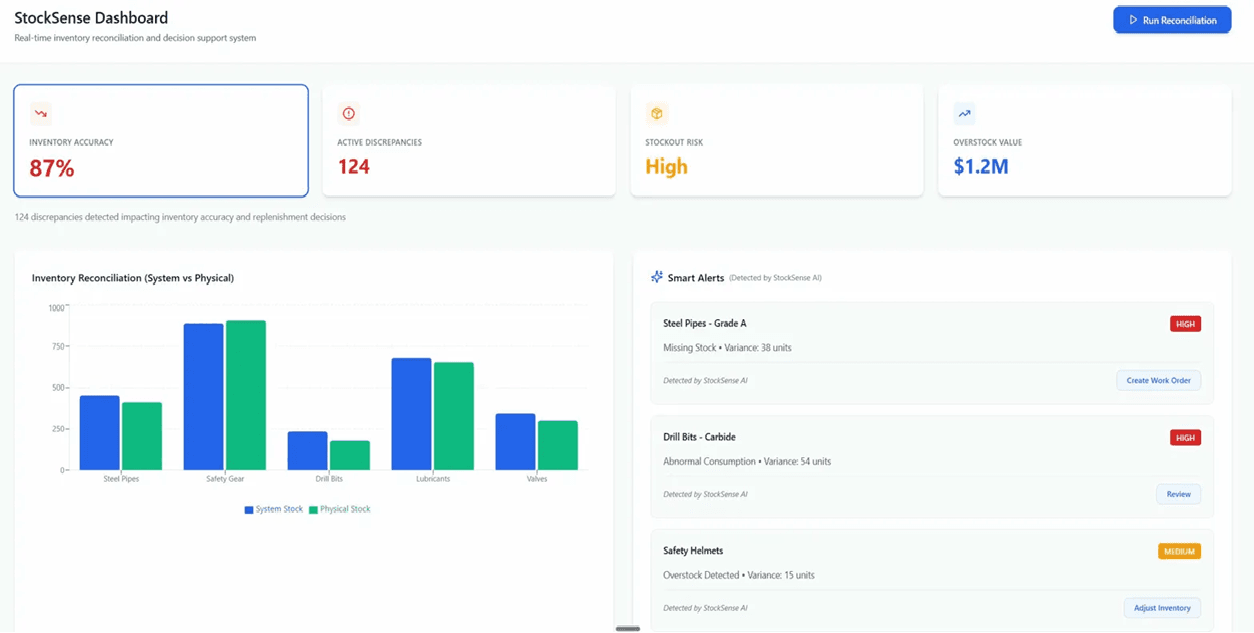Click the alert icon on Active Discrepancies card

(x=348, y=112)
